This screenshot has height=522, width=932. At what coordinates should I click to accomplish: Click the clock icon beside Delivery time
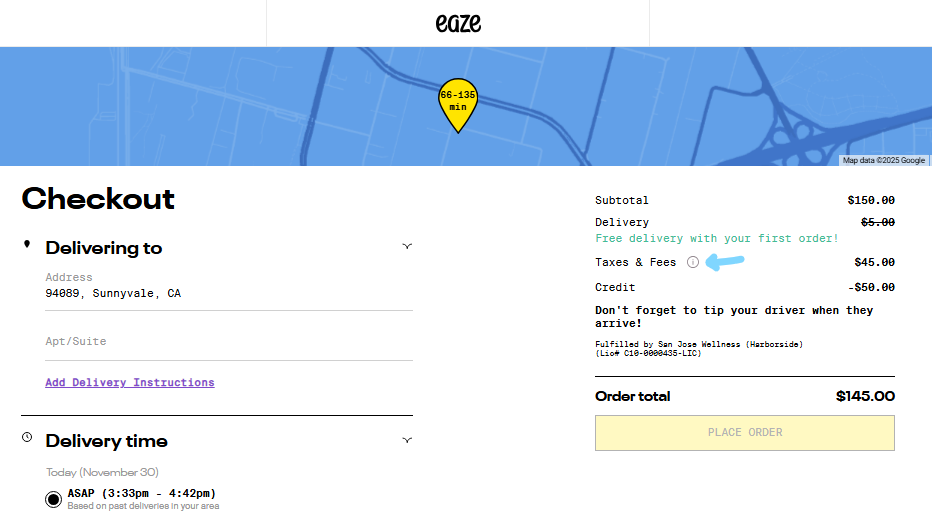(27, 438)
